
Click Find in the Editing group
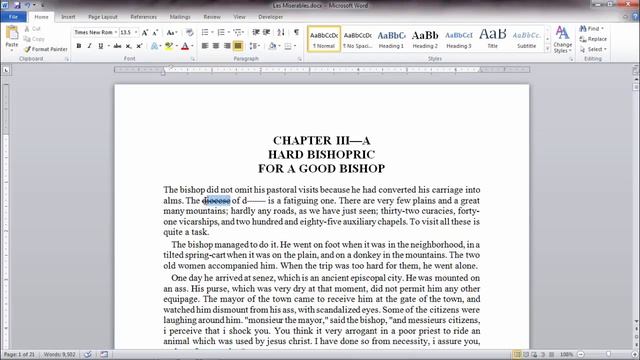(591, 29)
